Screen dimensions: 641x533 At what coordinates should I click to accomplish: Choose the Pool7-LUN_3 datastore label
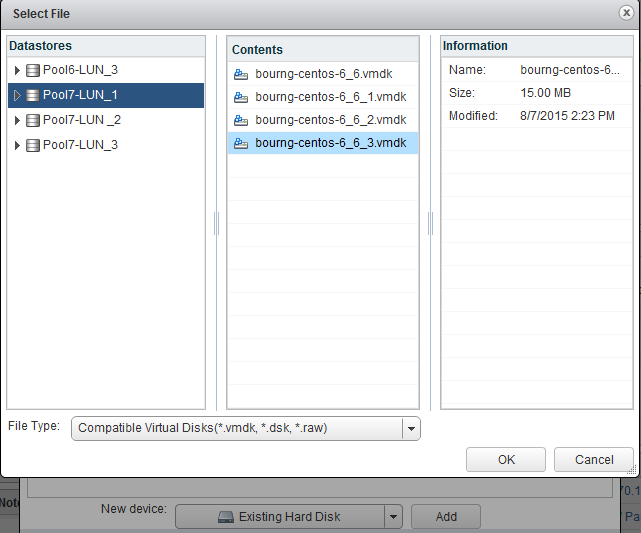coord(80,145)
